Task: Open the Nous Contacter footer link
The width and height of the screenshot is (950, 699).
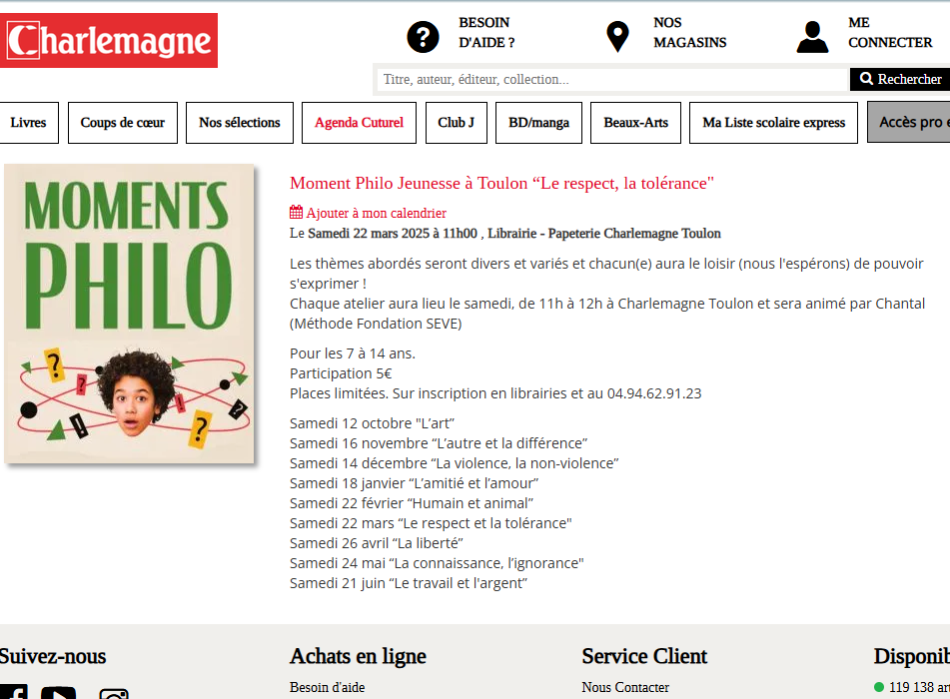Action: [x=625, y=687]
